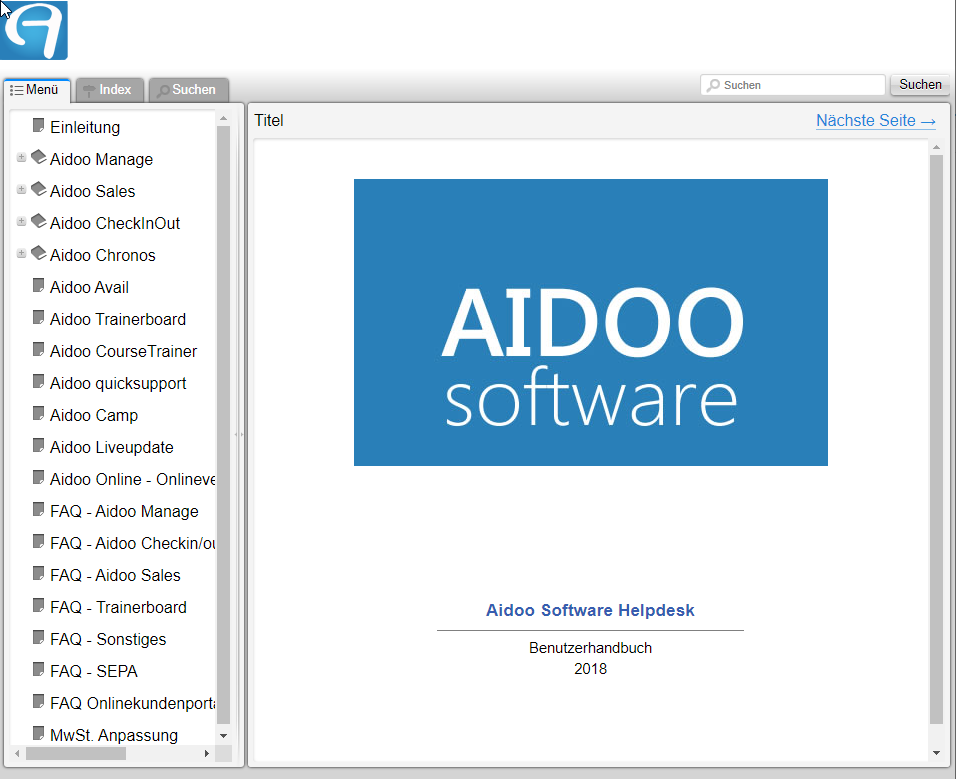This screenshot has width=956, height=779.
Task: Click the page icon beside FAQ - Trainerboard
Action: point(38,605)
